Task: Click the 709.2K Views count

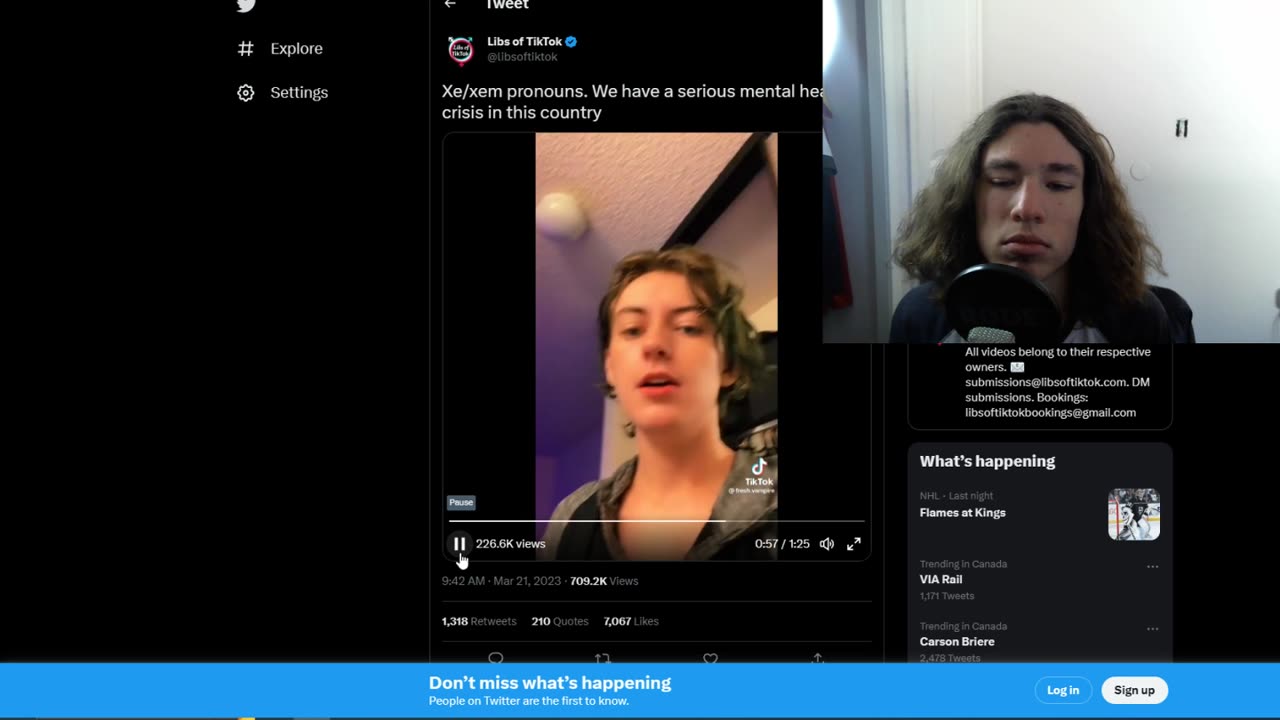Action: (x=604, y=581)
